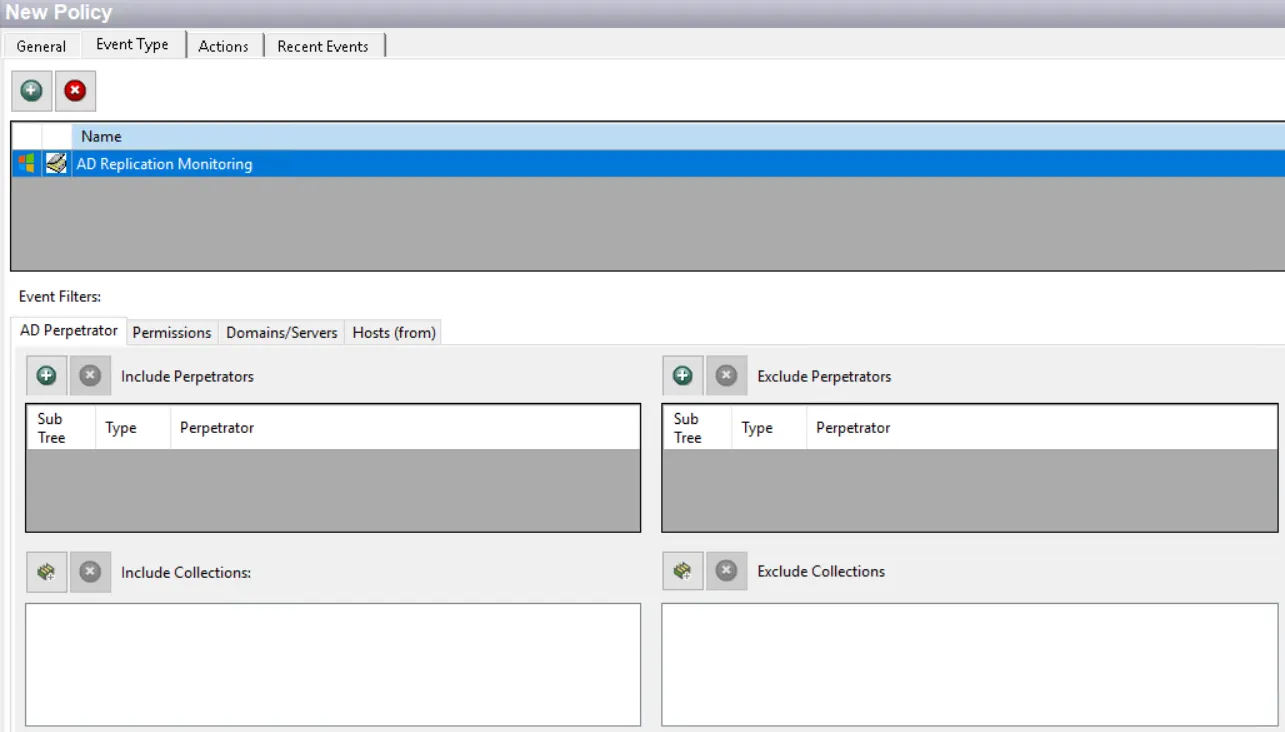The image size is (1285, 732).
Task: Click the red remove event type icon
Action: pyautogui.click(x=75, y=91)
